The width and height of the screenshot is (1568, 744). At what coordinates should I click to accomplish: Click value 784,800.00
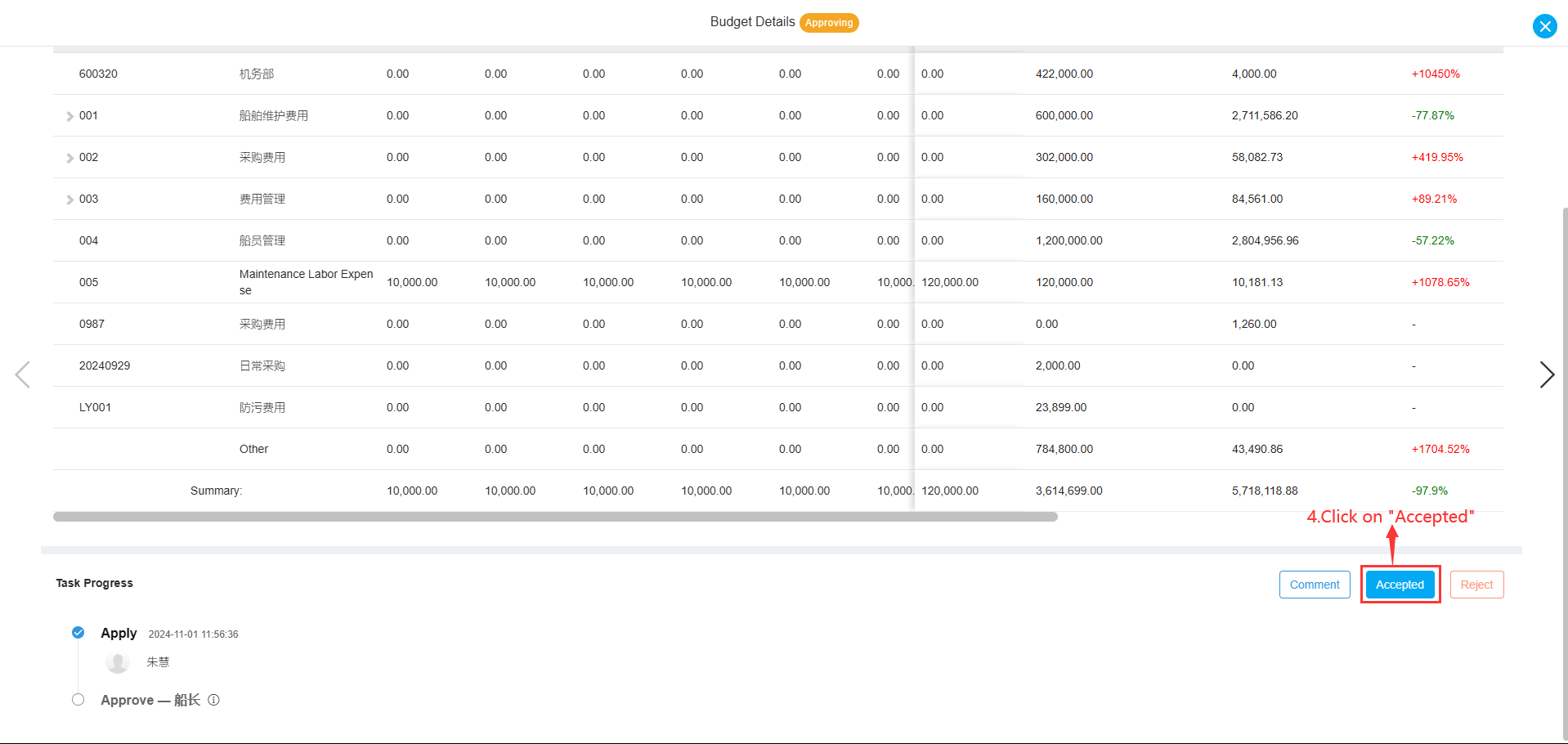click(1064, 449)
